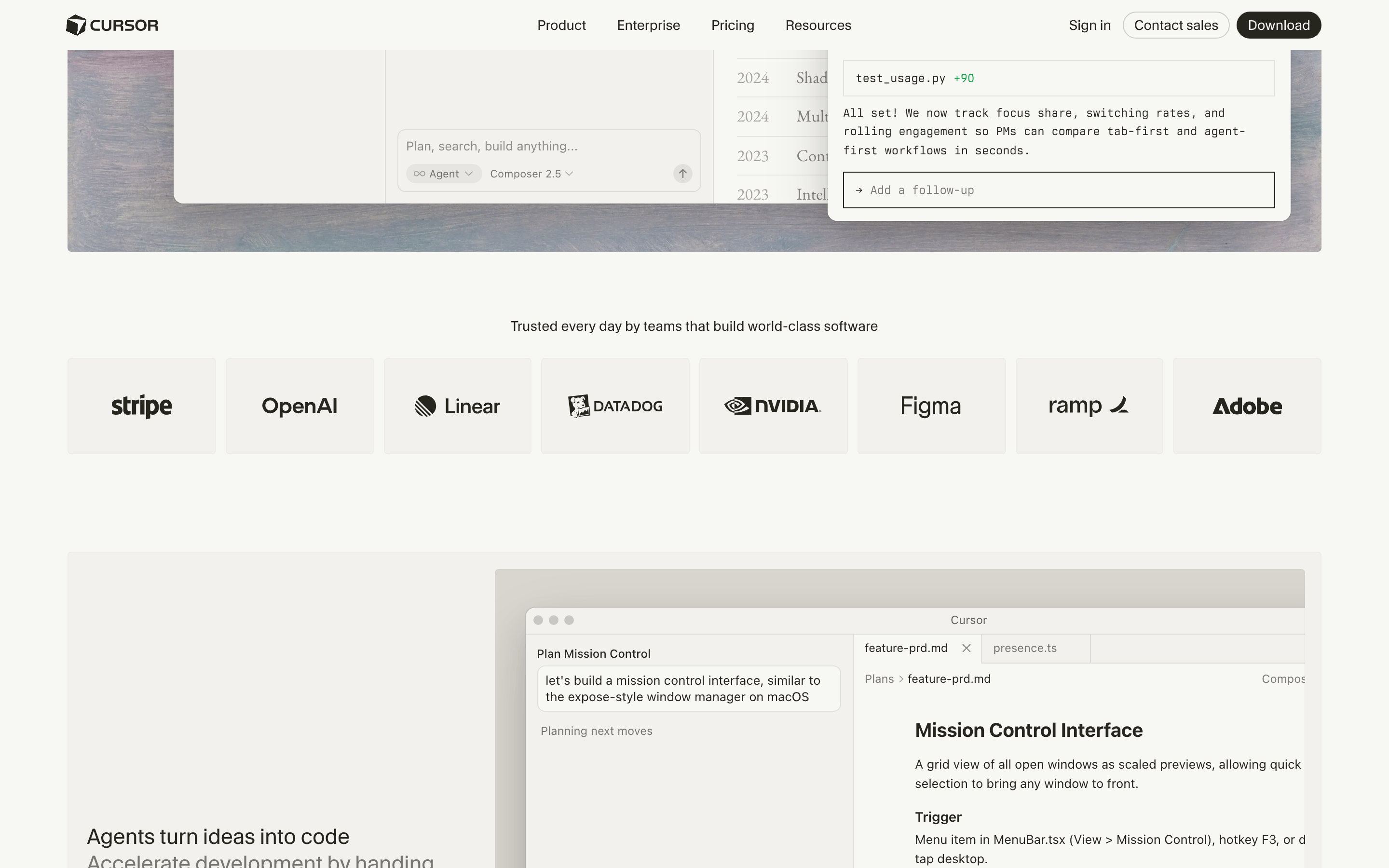This screenshot has width=1389, height=868.
Task: Click the Contact sales button
Action: point(1176,25)
